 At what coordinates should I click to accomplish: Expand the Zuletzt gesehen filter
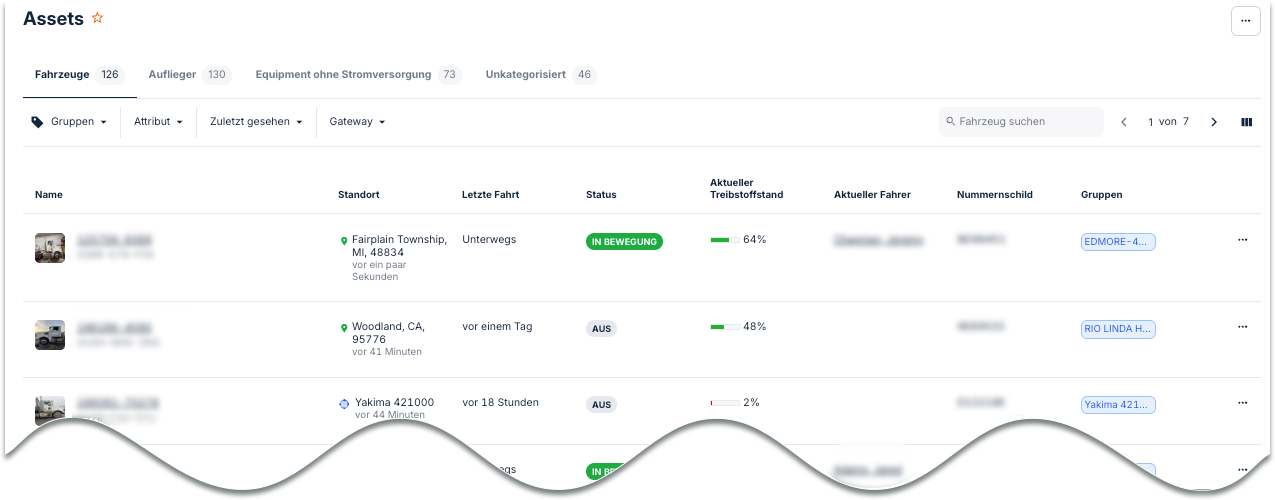click(256, 122)
